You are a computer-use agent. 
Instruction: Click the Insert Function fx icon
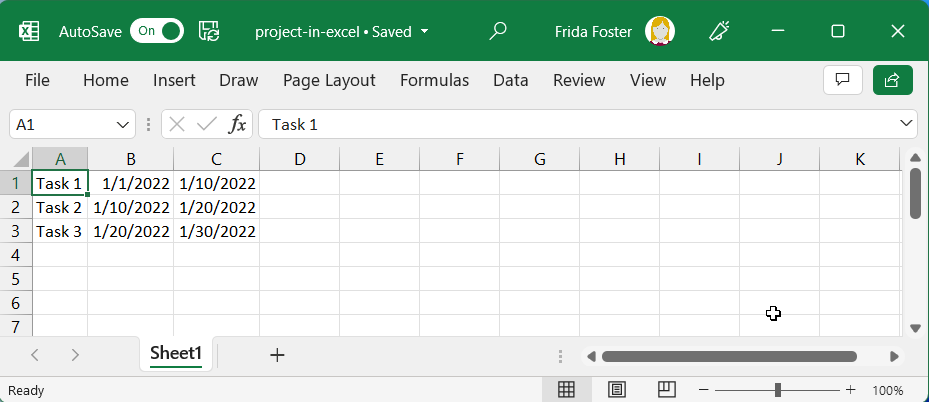coord(238,124)
